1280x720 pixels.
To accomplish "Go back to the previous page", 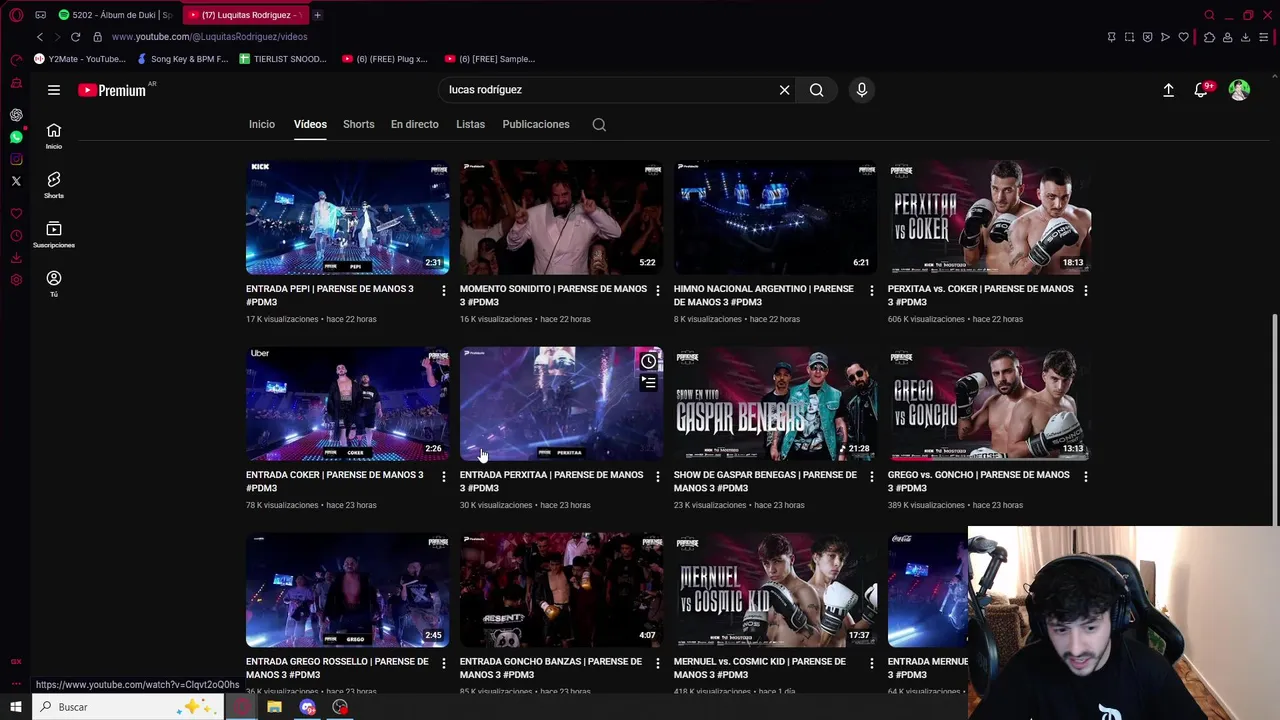I will point(40,37).
